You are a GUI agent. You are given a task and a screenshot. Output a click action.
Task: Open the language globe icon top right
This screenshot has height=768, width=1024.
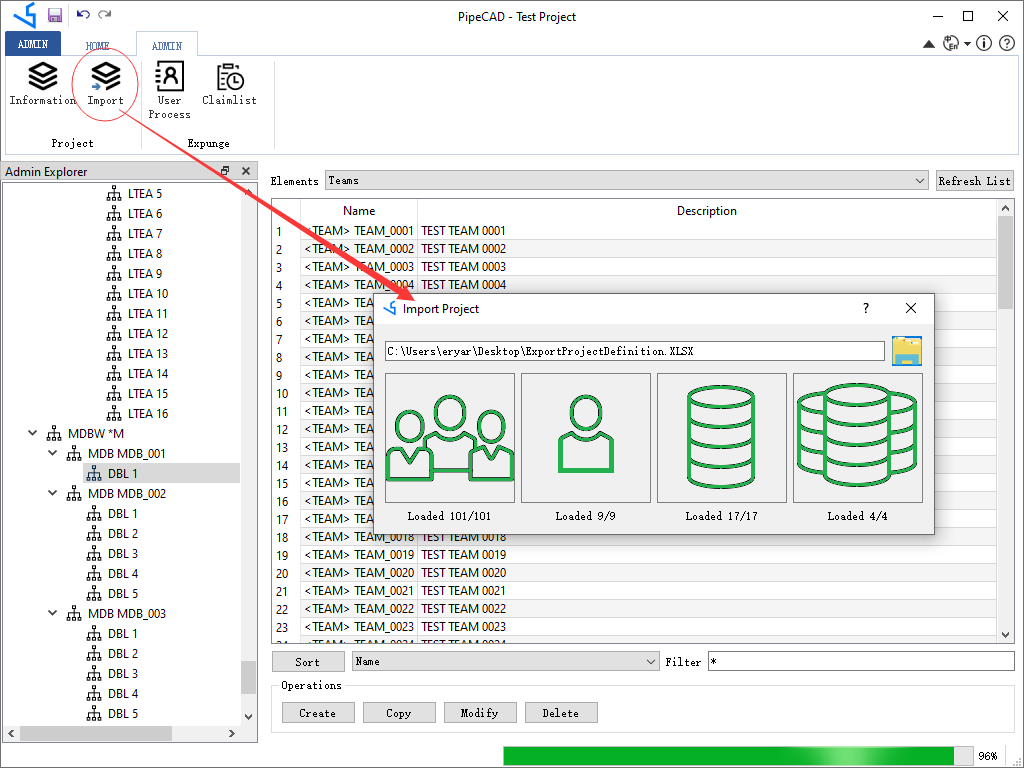tap(951, 43)
